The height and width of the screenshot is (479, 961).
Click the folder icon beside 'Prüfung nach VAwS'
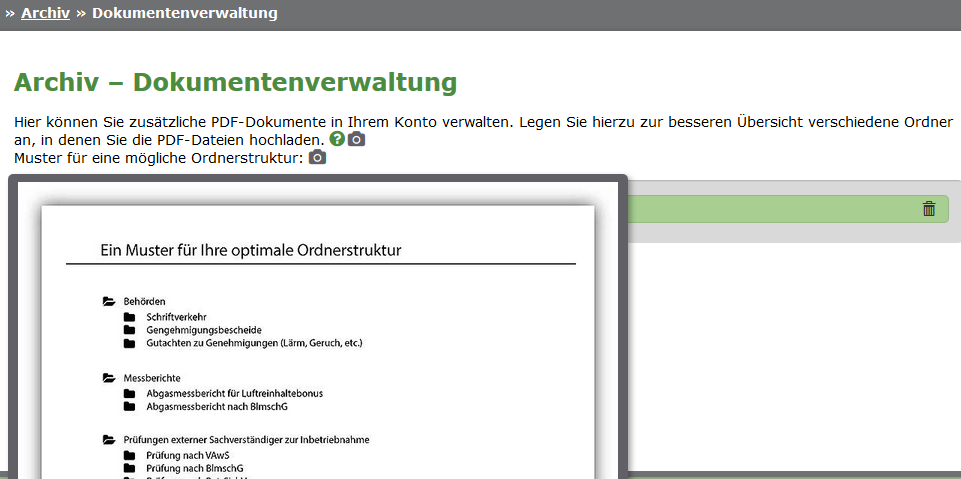[129, 455]
